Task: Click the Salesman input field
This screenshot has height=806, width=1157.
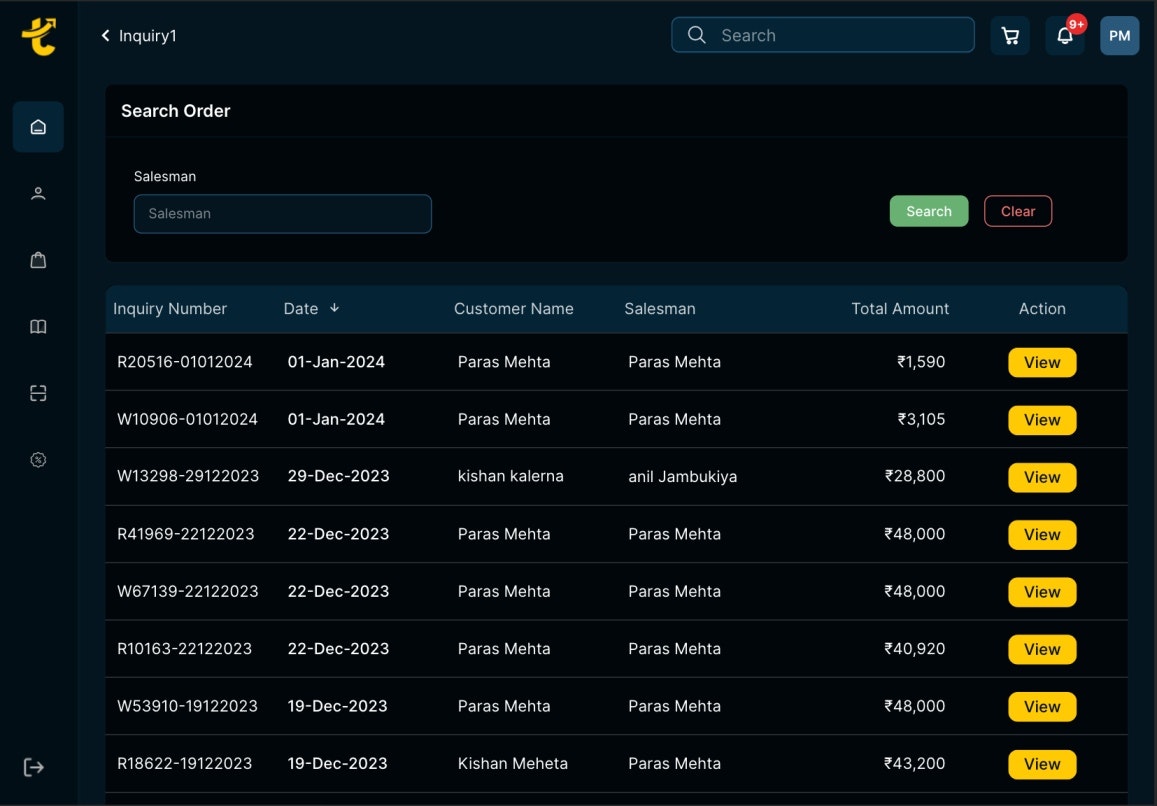Action: point(283,214)
